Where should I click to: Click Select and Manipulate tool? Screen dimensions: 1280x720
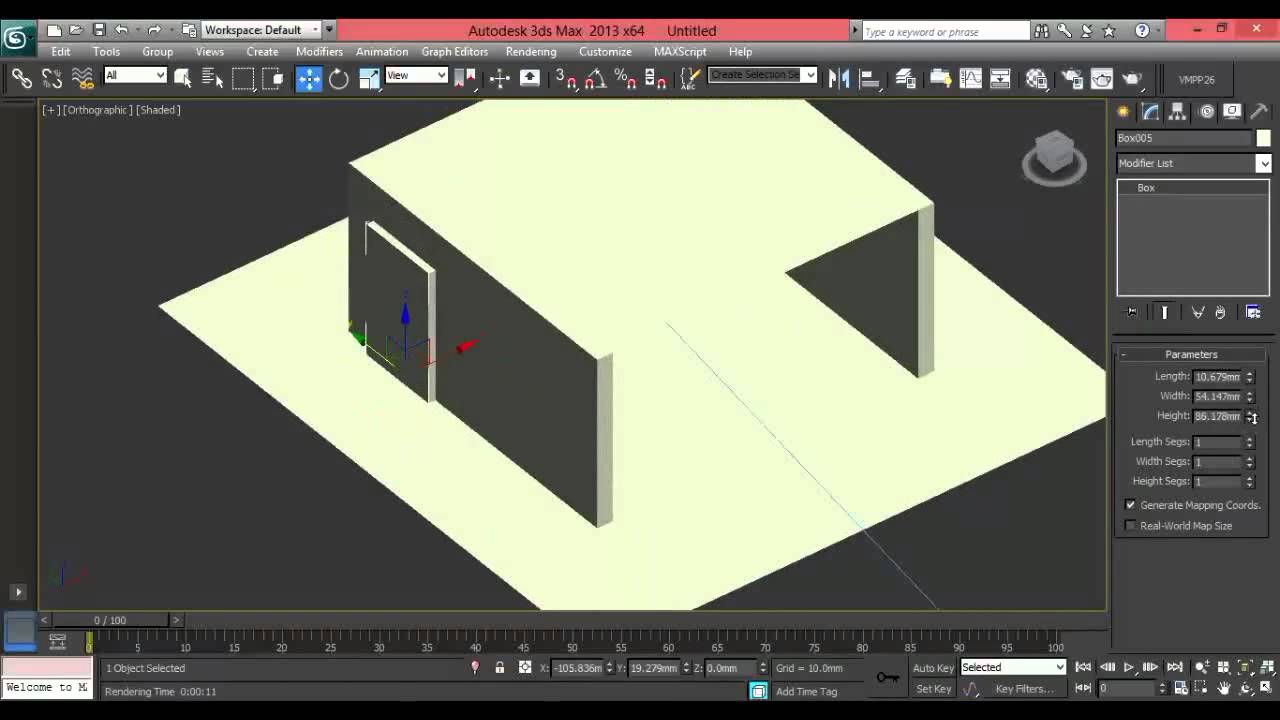coord(499,78)
